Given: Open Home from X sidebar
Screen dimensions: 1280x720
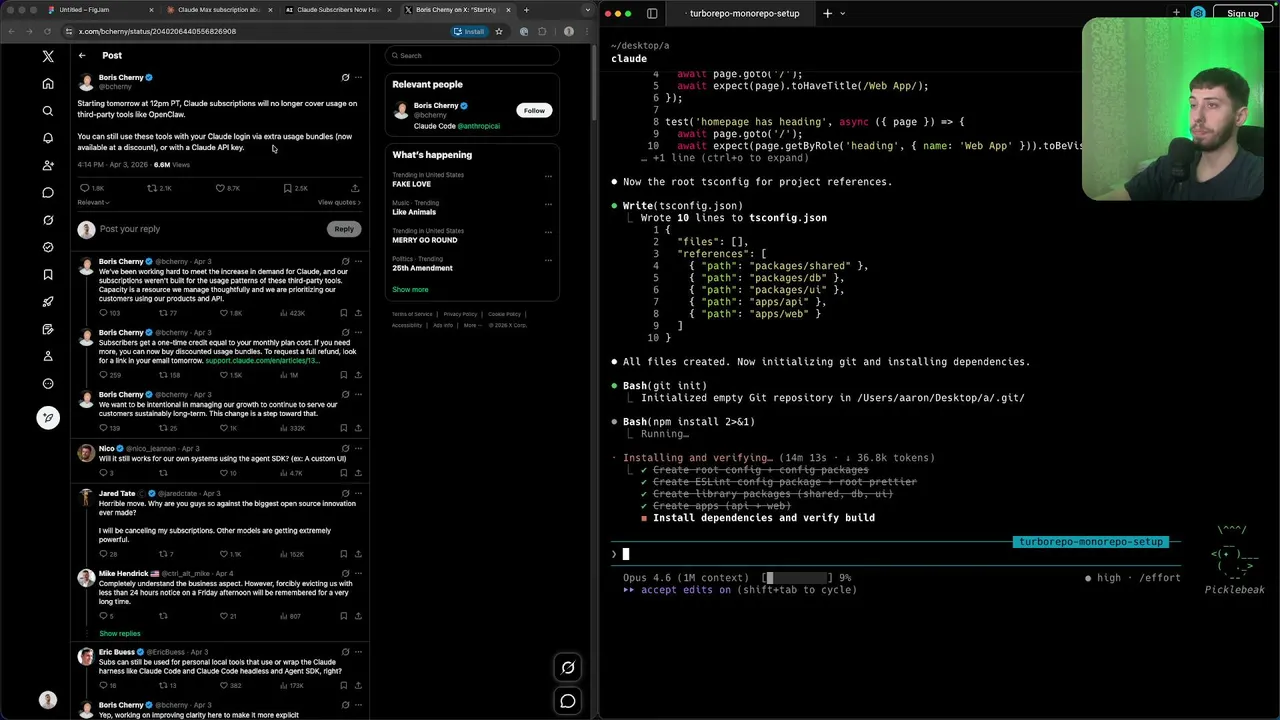Looking at the screenshot, I should point(48,84).
